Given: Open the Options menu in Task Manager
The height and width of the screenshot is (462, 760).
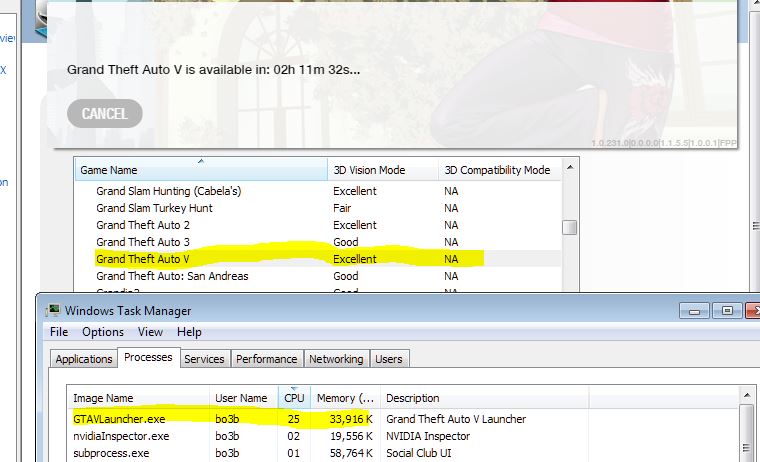Looking at the screenshot, I should [103, 332].
